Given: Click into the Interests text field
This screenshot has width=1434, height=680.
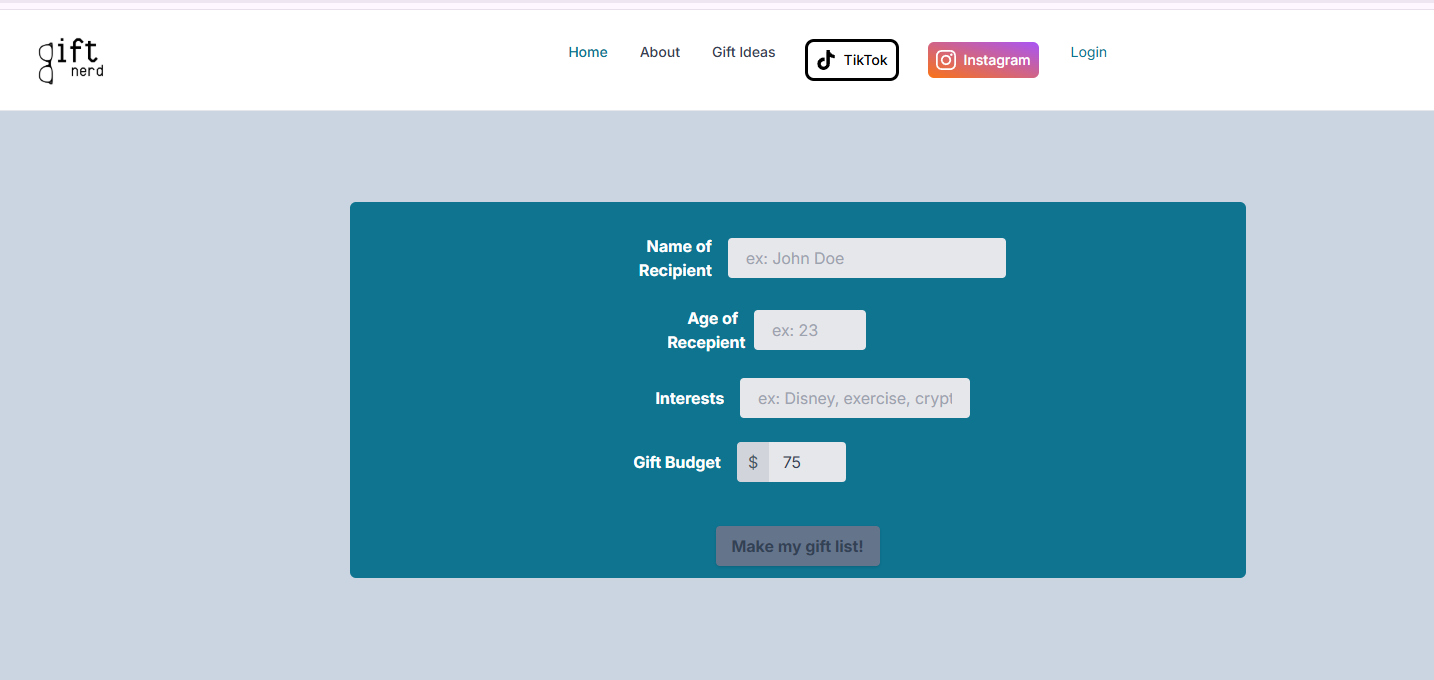Looking at the screenshot, I should click(854, 398).
